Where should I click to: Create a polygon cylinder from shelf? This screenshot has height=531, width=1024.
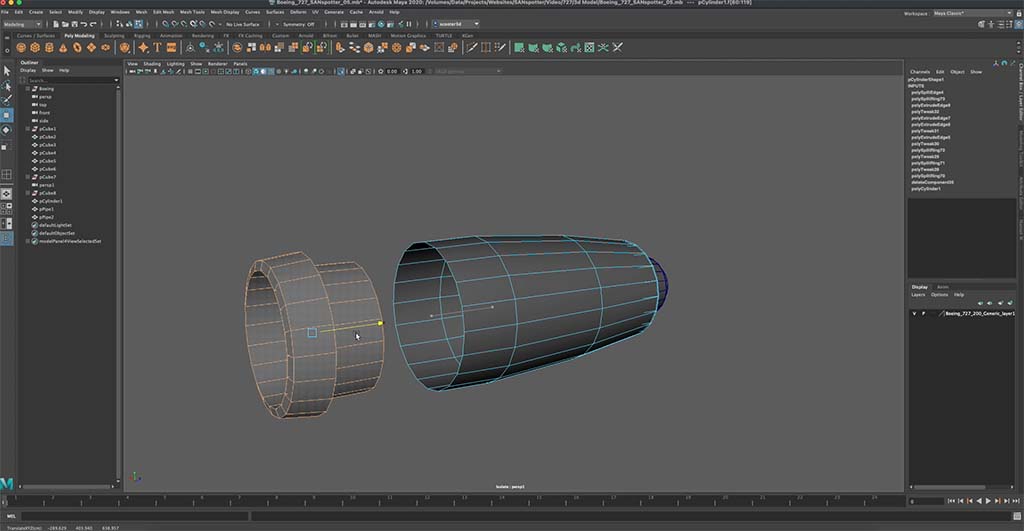coord(49,47)
